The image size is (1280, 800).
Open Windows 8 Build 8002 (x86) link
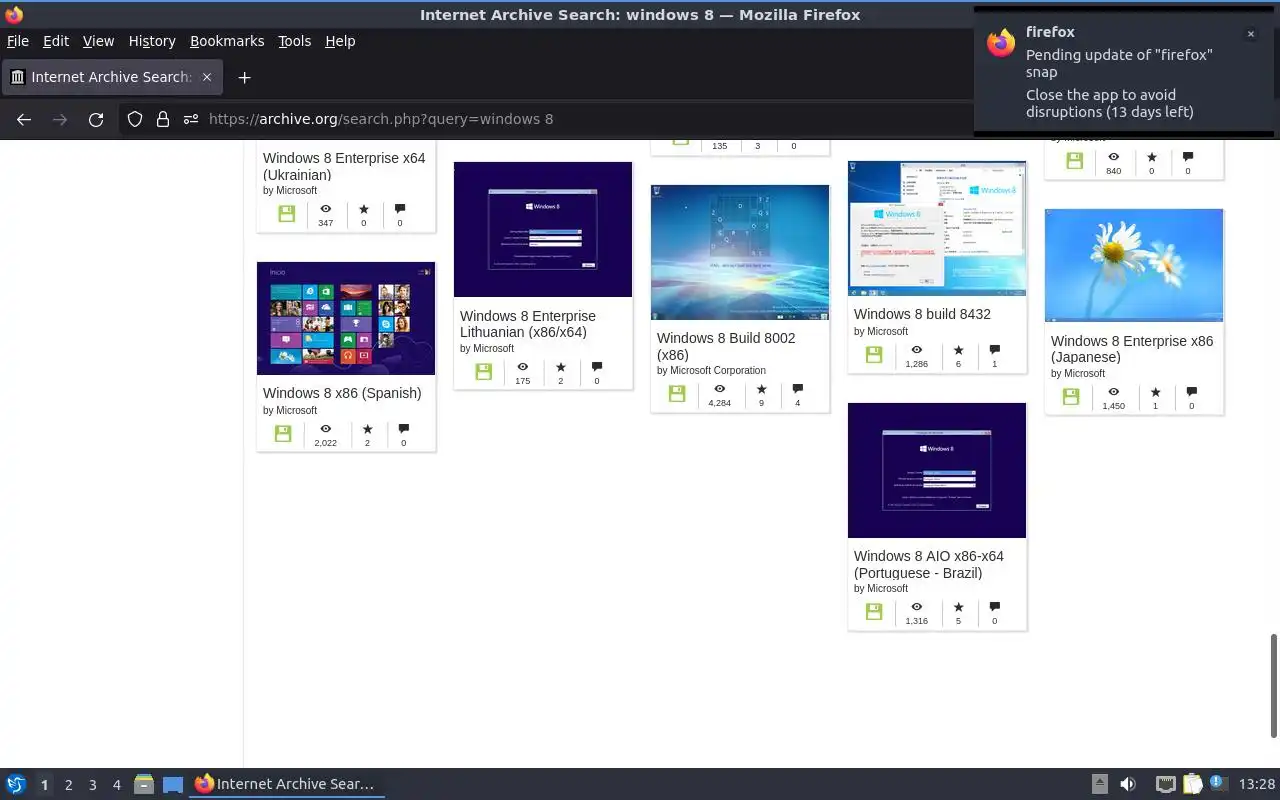(726, 346)
